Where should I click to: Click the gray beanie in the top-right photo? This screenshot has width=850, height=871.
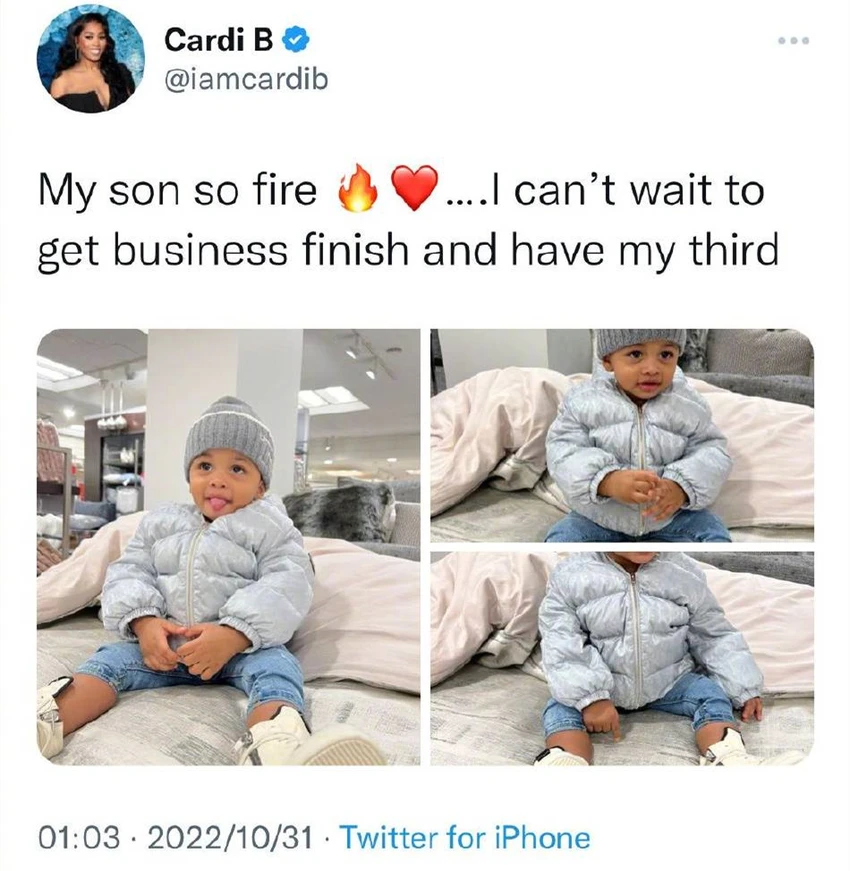641,342
